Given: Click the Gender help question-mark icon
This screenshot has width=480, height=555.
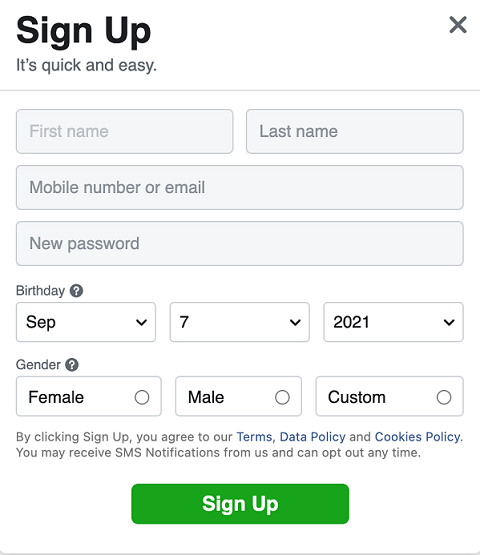Looking at the screenshot, I should [72, 365].
